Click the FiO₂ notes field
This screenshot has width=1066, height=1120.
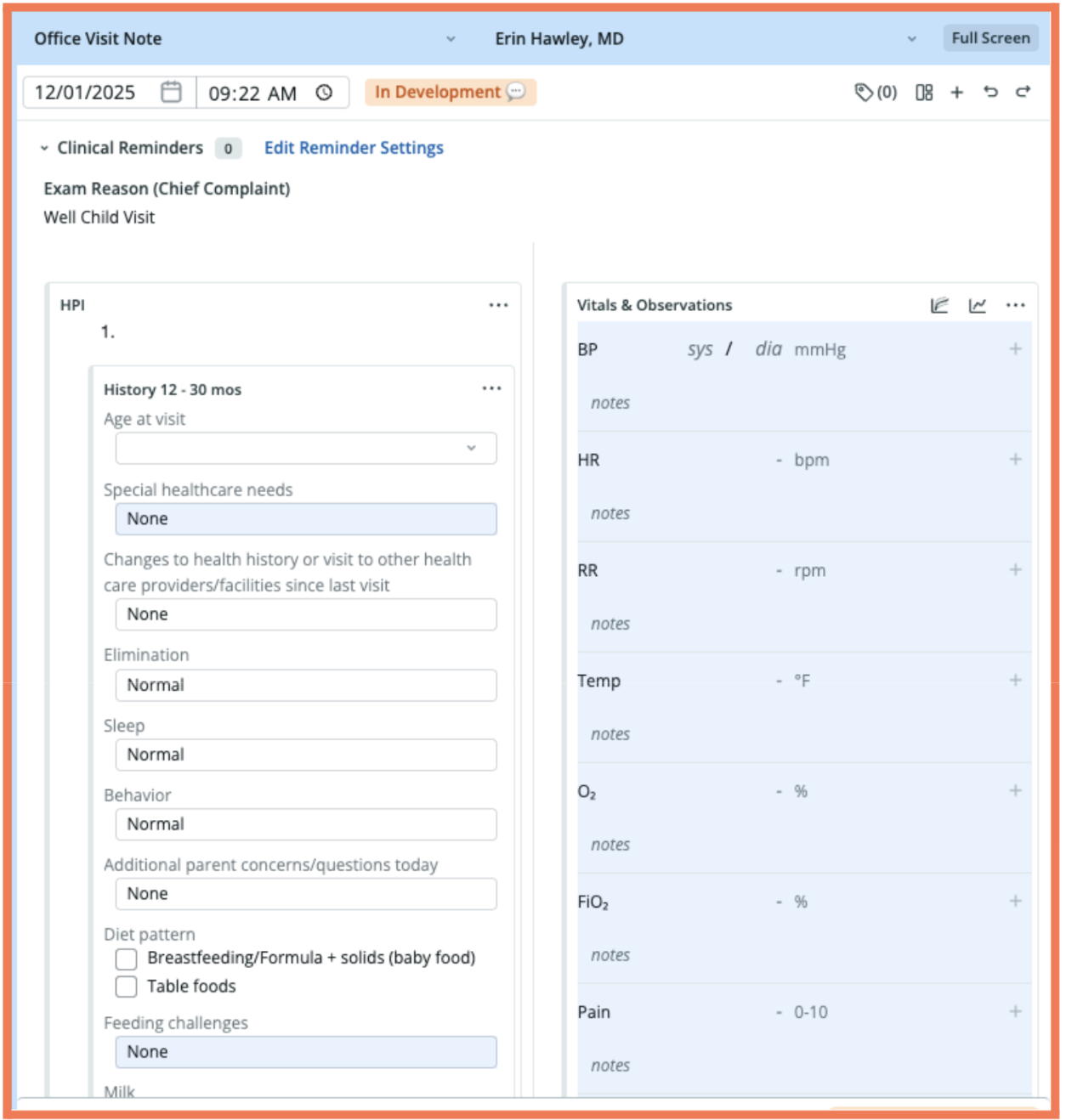pyautogui.click(x=610, y=955)
